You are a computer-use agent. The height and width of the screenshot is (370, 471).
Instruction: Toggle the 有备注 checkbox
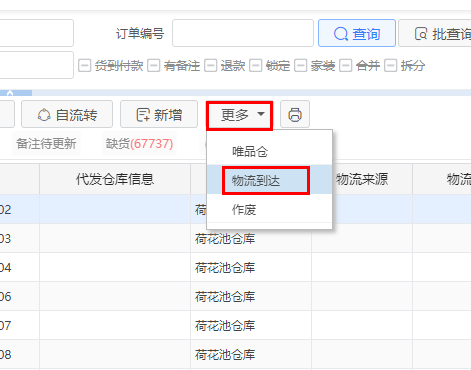(153, 66)
